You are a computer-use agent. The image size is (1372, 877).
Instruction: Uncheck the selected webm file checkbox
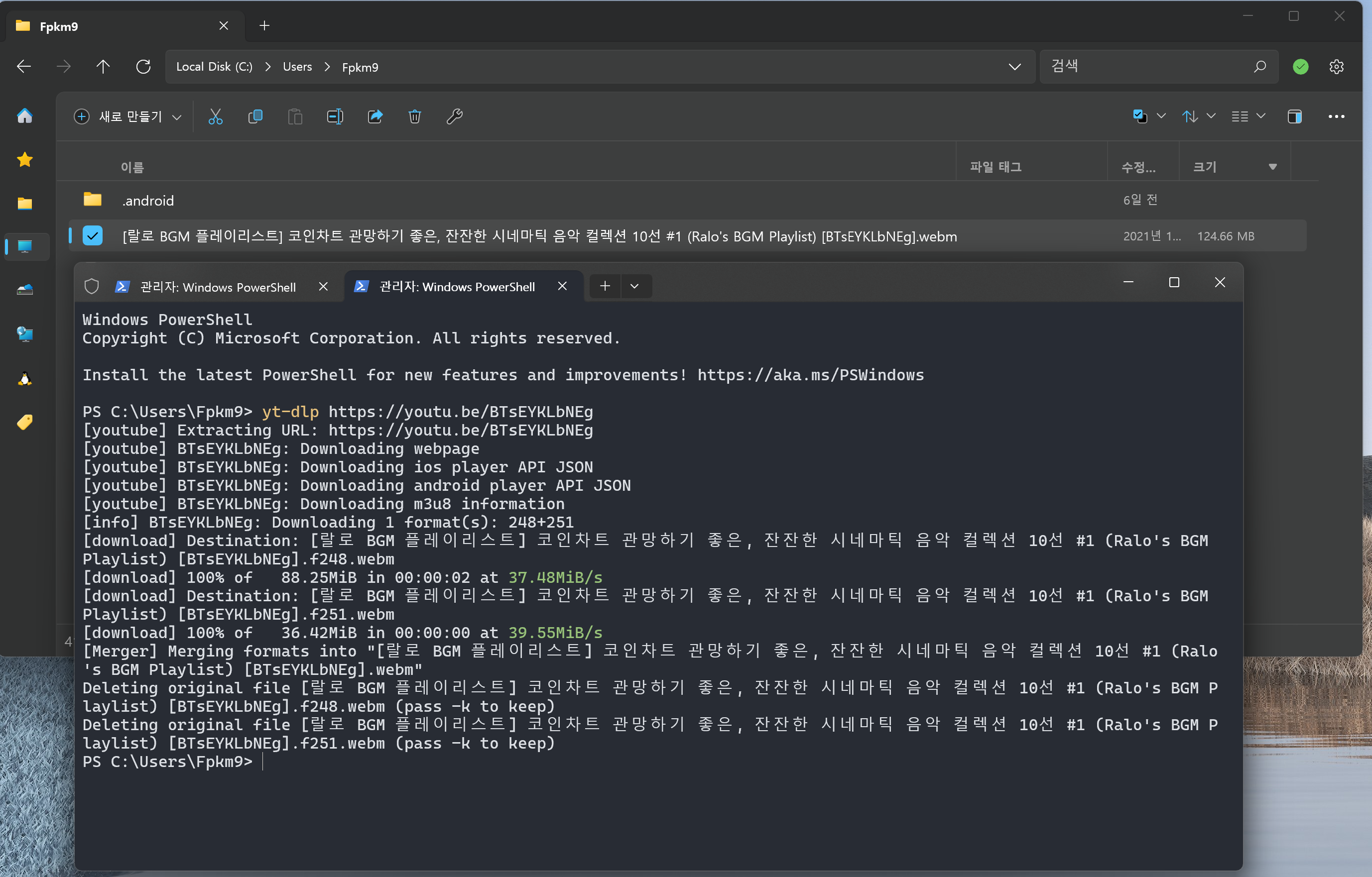[x=92, y=236]
